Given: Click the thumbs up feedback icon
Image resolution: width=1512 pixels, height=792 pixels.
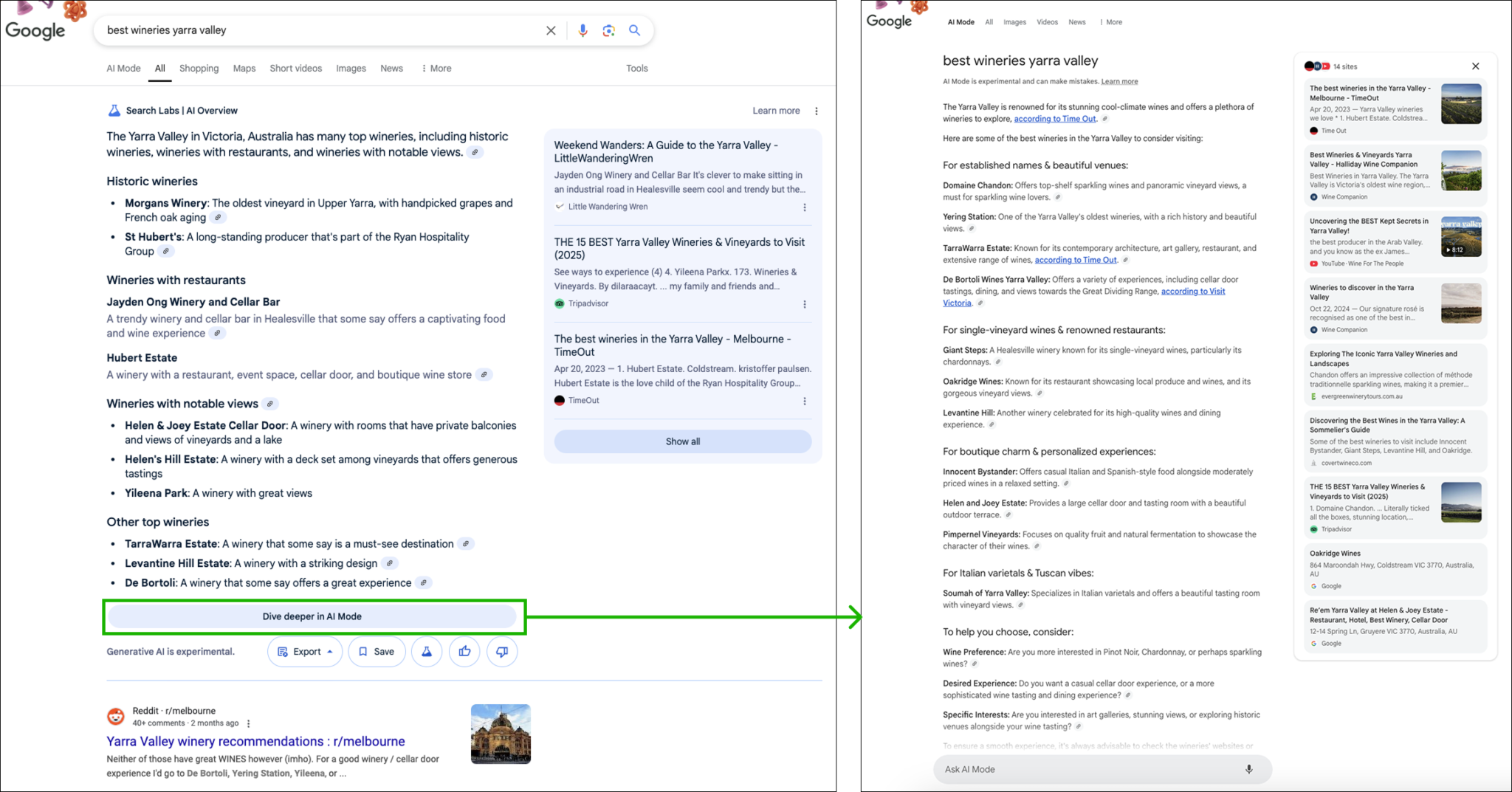Looking at the screenshot, I should (464, 652).
